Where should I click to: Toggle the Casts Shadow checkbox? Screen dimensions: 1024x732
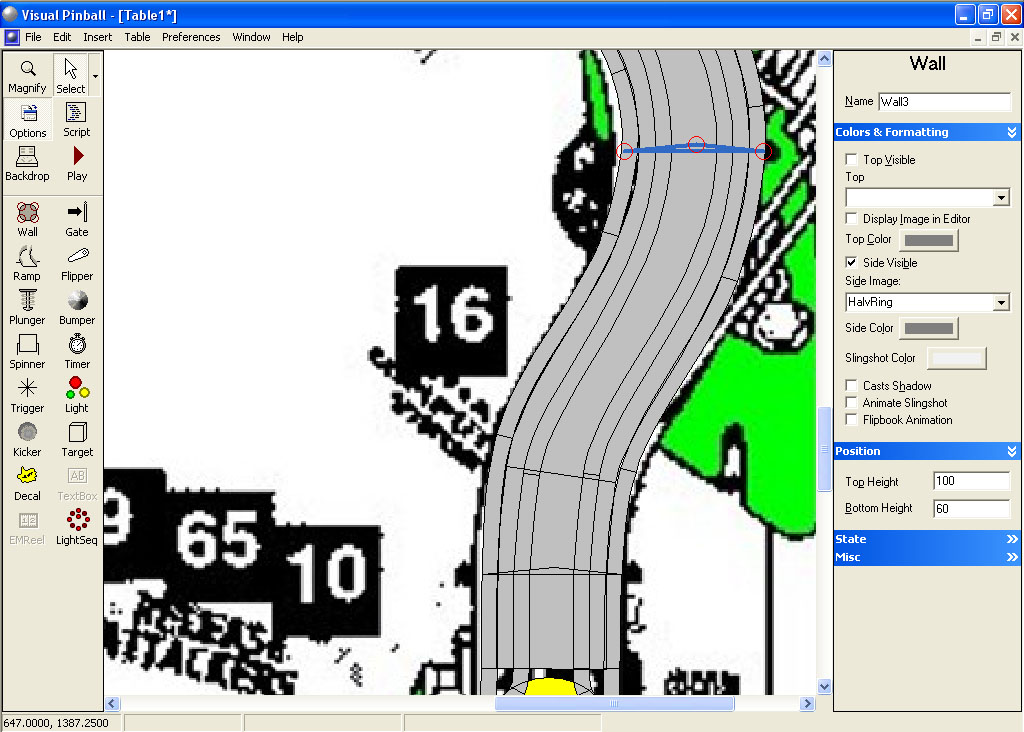point(851,386)
